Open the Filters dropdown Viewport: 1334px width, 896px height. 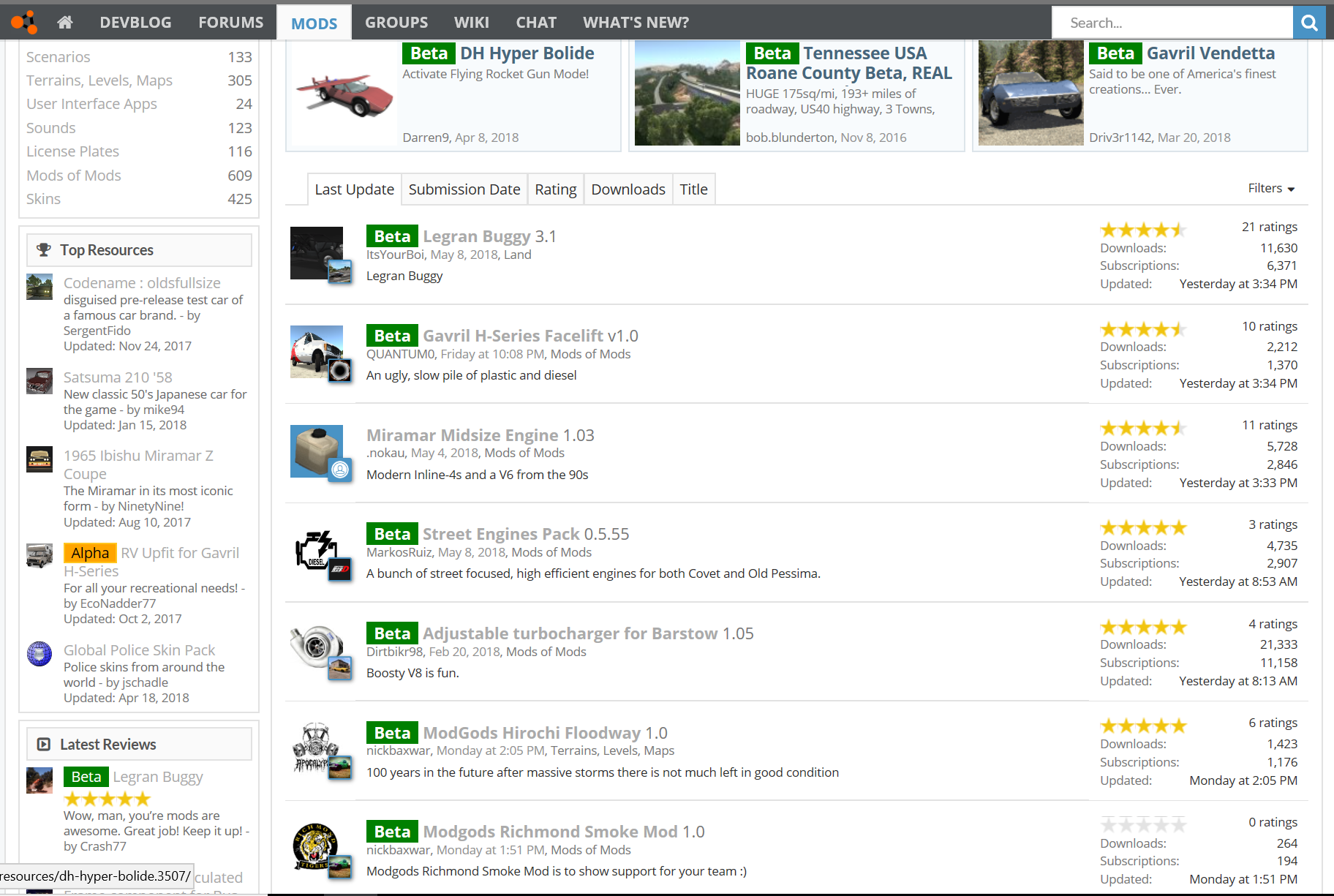click(1271, 189)
